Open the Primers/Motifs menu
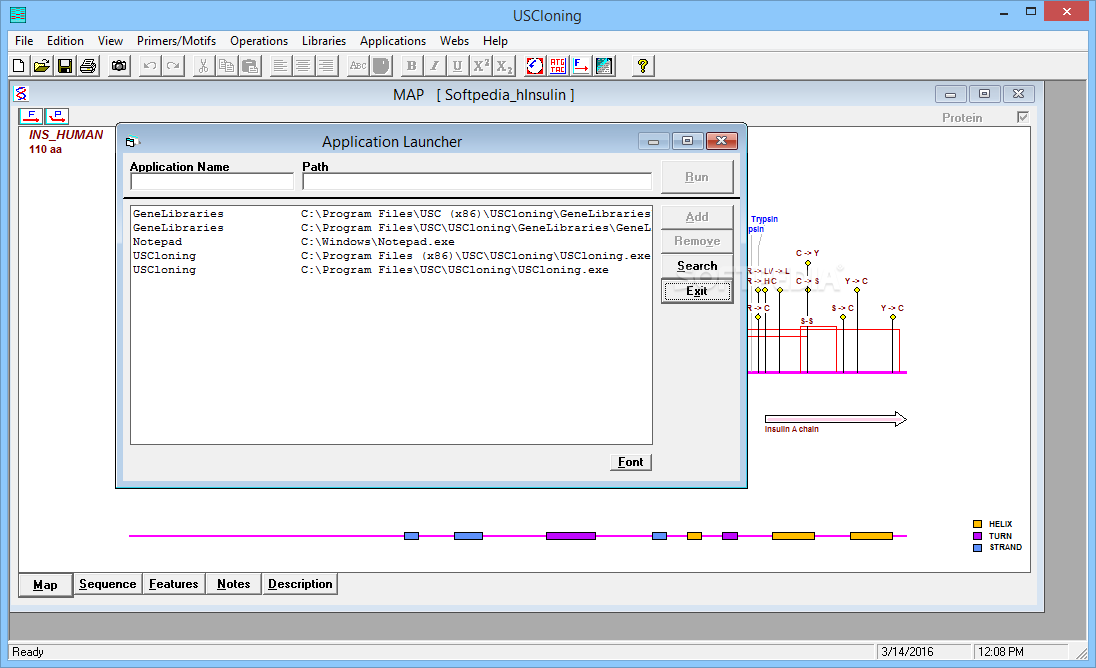1096x668 pixels. 176,41
